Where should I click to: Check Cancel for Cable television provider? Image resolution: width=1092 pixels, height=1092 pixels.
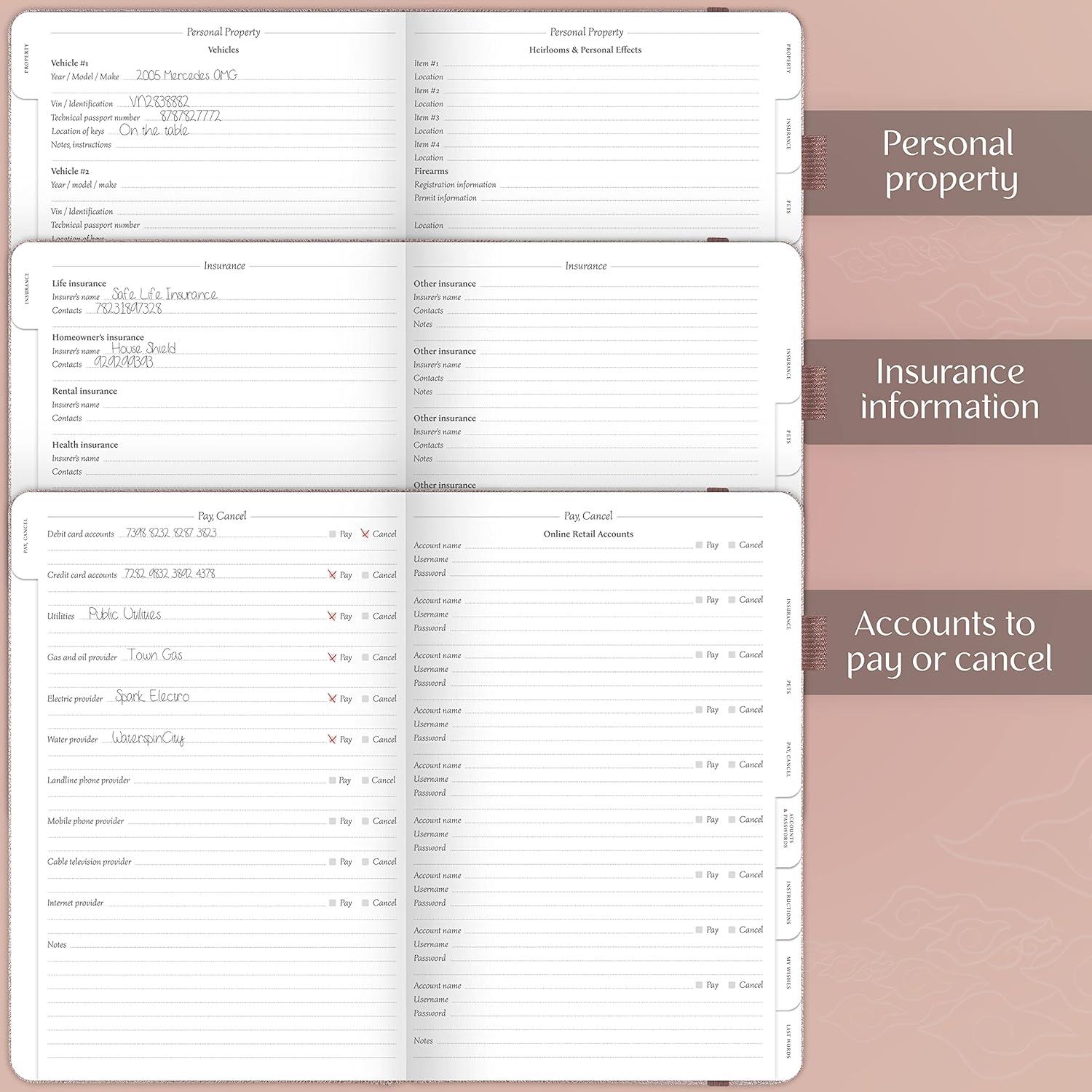[x=365, y=861]
